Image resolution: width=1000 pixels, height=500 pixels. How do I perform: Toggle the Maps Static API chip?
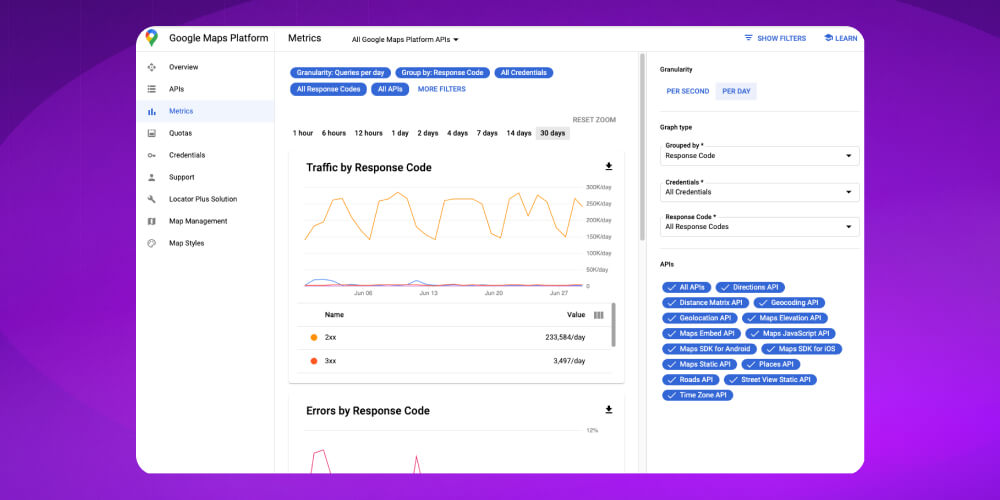click(x=700, y=364)
